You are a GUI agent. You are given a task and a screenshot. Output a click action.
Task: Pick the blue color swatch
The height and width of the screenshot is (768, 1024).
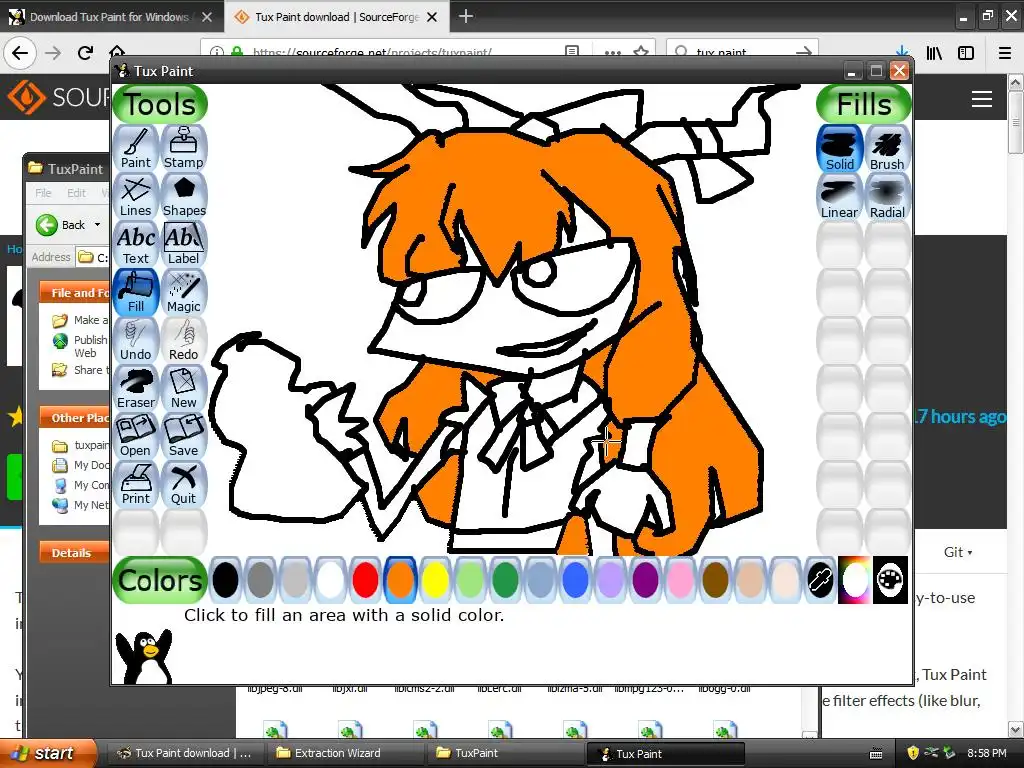click(575, 579)
